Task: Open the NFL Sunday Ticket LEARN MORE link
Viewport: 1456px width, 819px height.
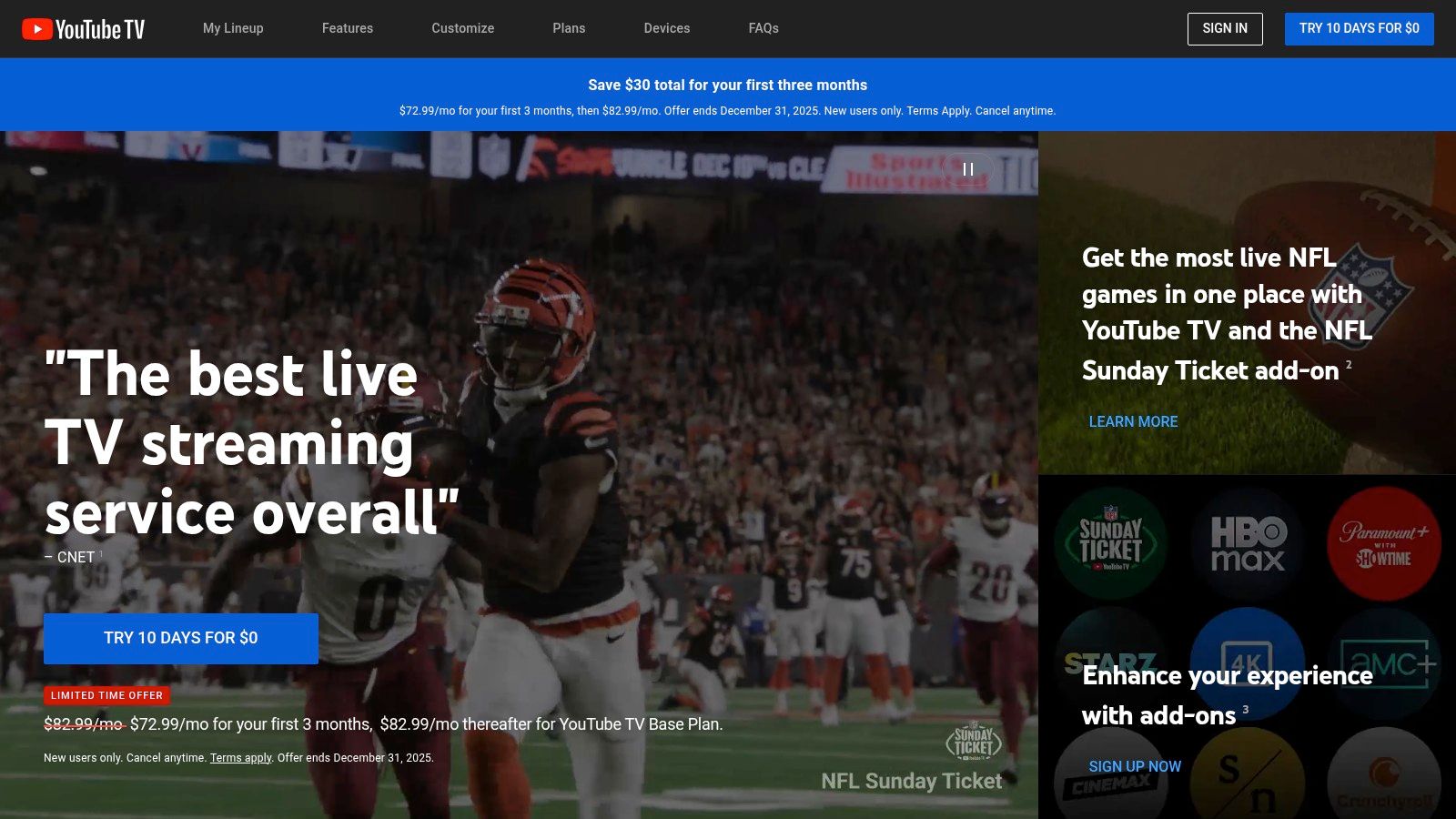Action: click(1133, 421)
